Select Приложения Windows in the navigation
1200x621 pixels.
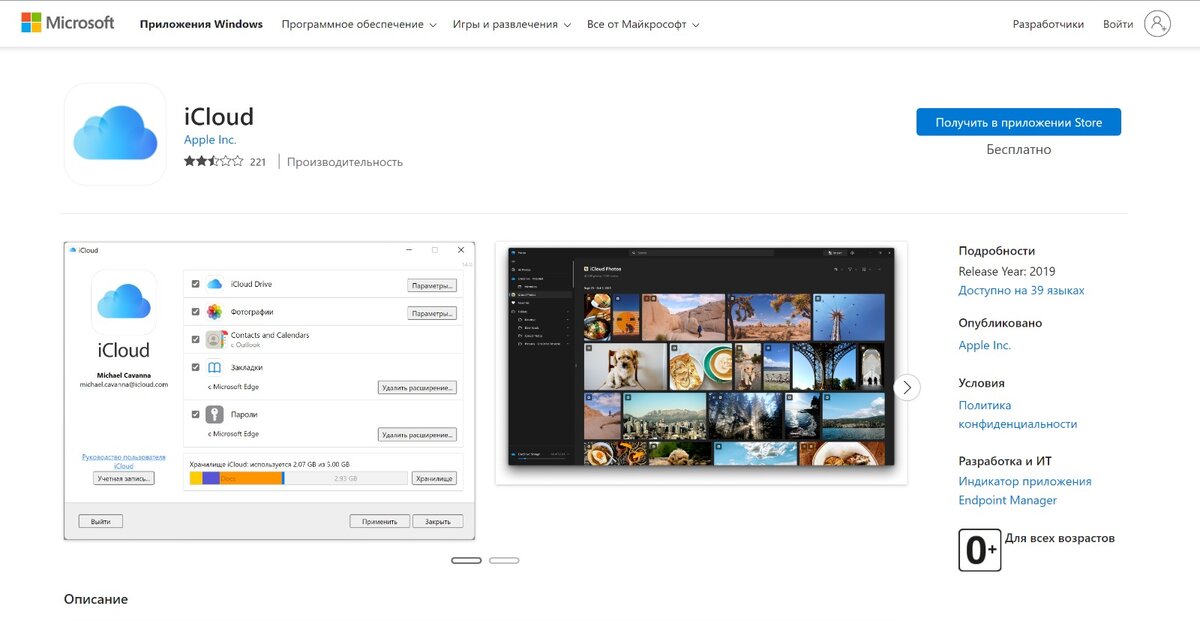point(201,23)
